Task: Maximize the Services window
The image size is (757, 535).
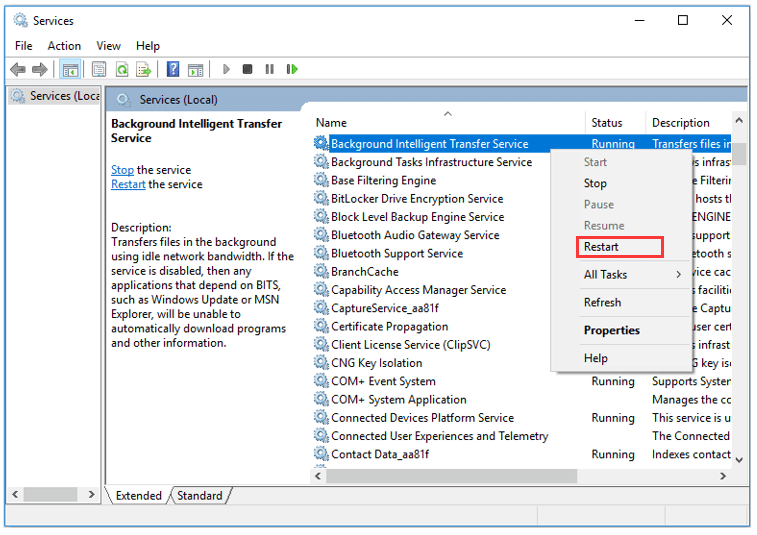Action: 683,20
